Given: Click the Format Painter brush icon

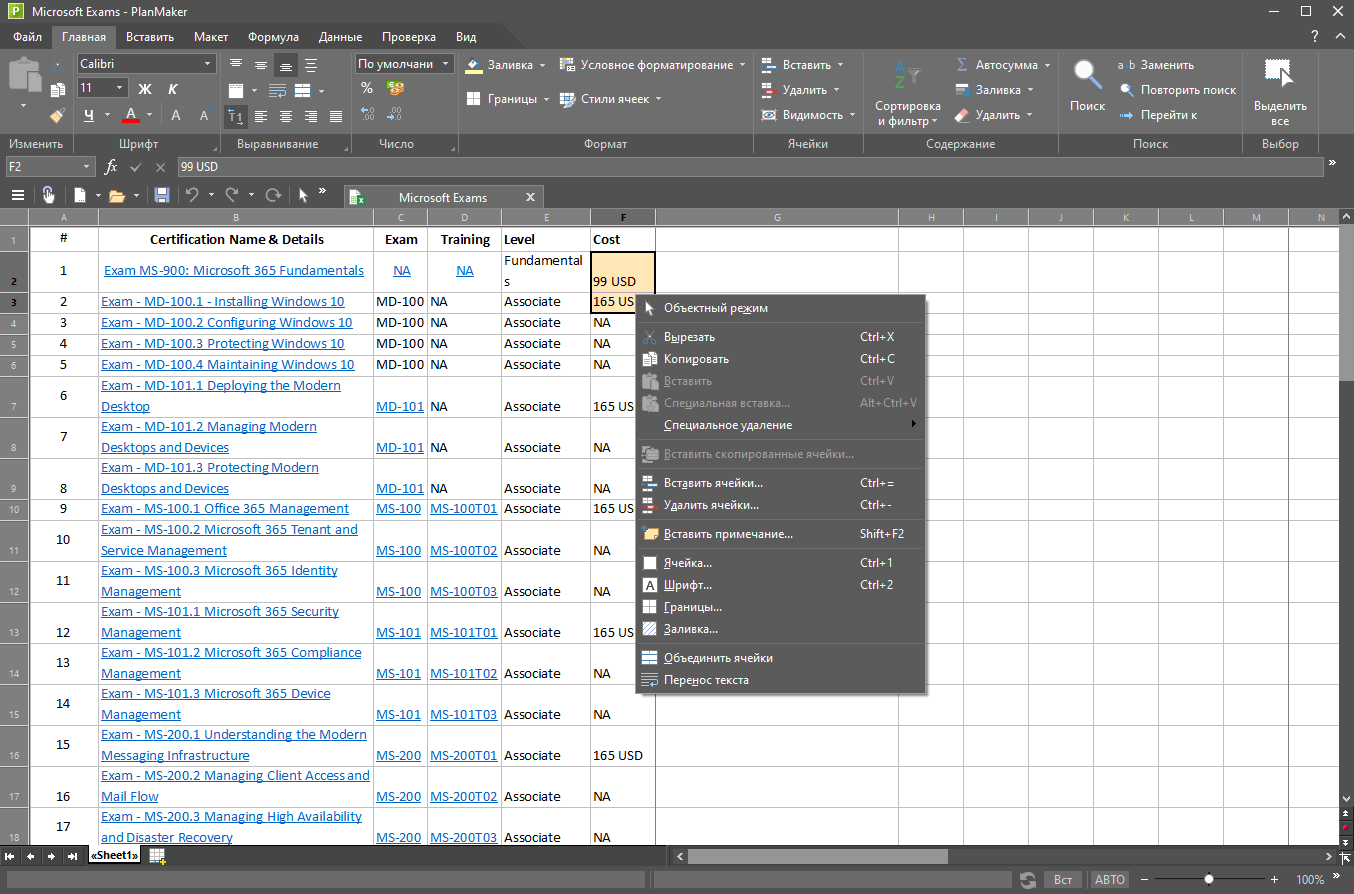Looking at the screenshot, I should [57, 115].
